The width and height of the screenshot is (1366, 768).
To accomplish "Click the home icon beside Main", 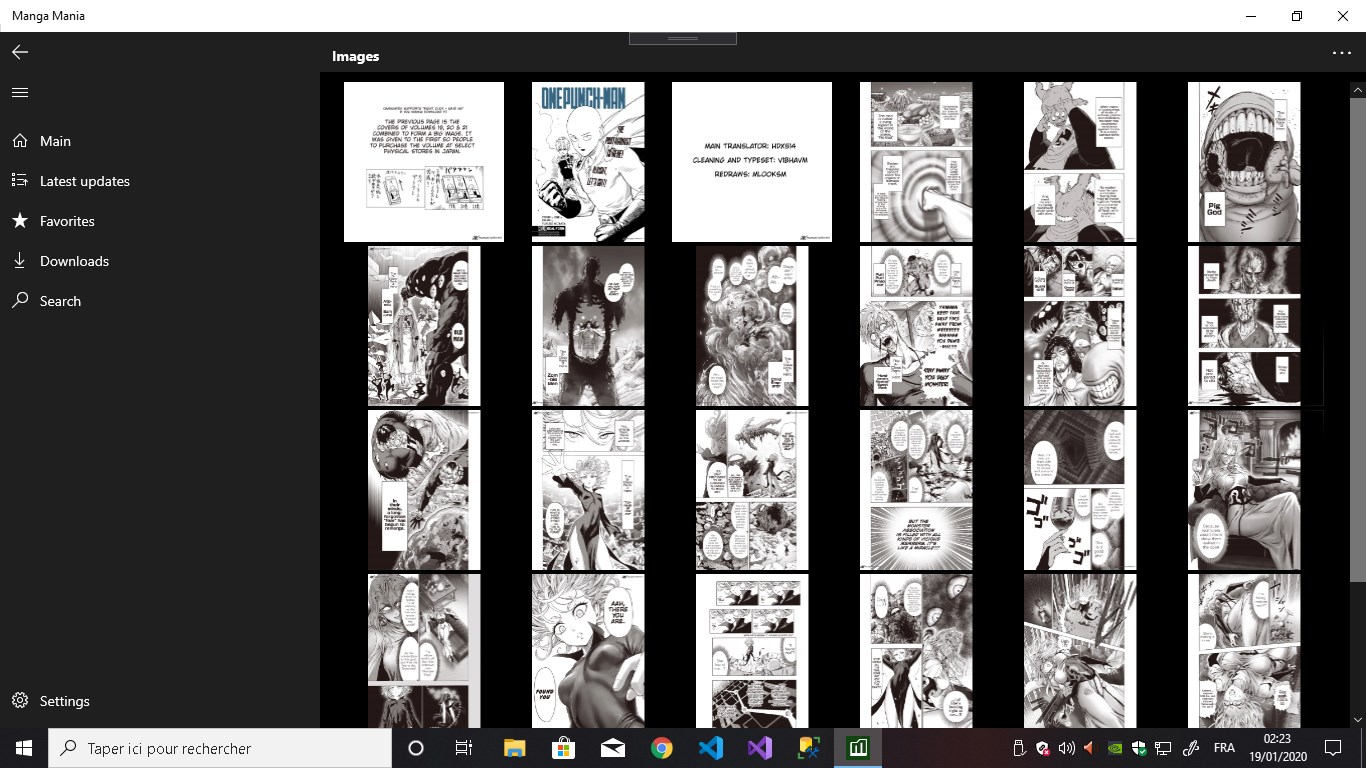I will [20, 141].
